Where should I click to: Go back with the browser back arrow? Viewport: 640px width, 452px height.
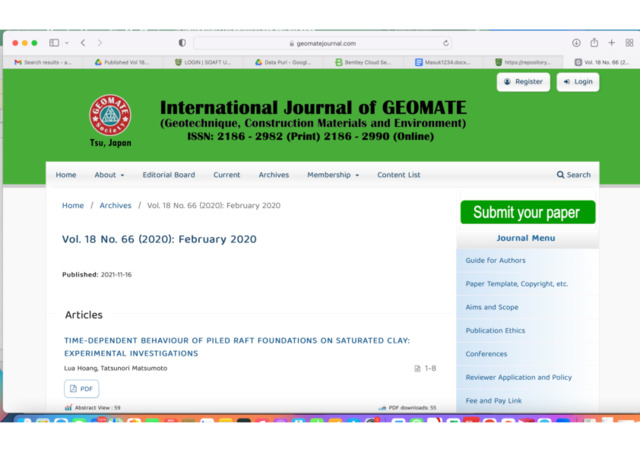pyautogui.click(x=83, y=42)
